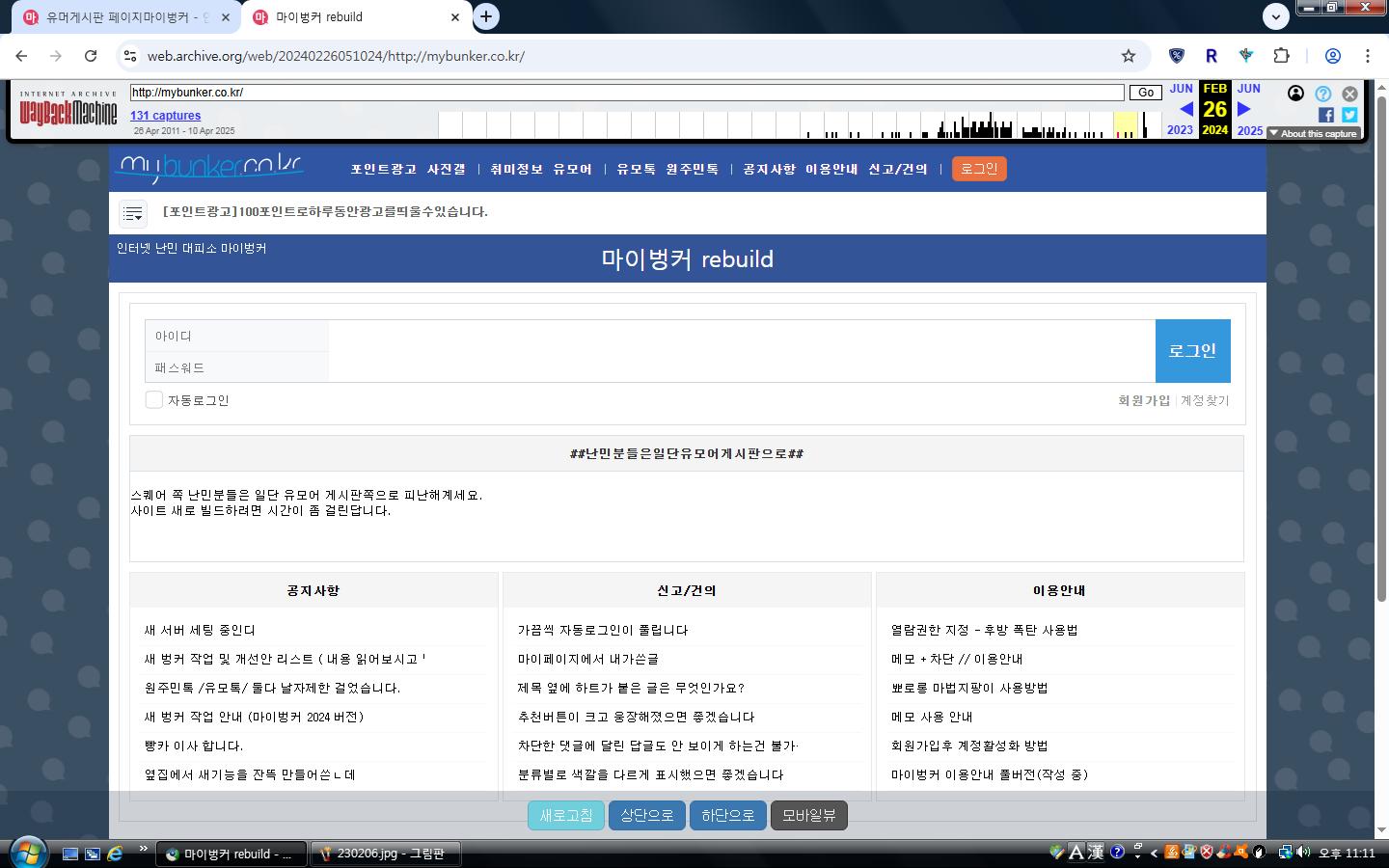Open the Wayback user account icon

[1295, 94]
